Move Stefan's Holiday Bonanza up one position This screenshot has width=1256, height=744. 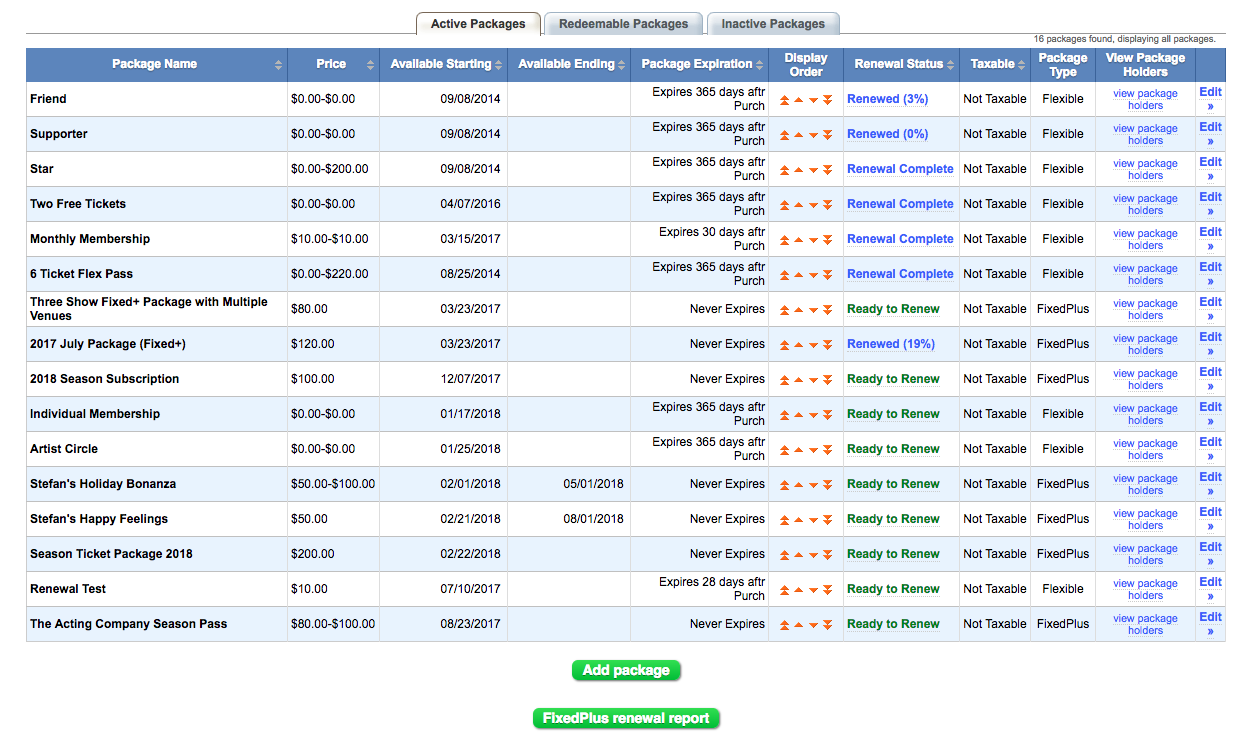(x=798, y=484)
